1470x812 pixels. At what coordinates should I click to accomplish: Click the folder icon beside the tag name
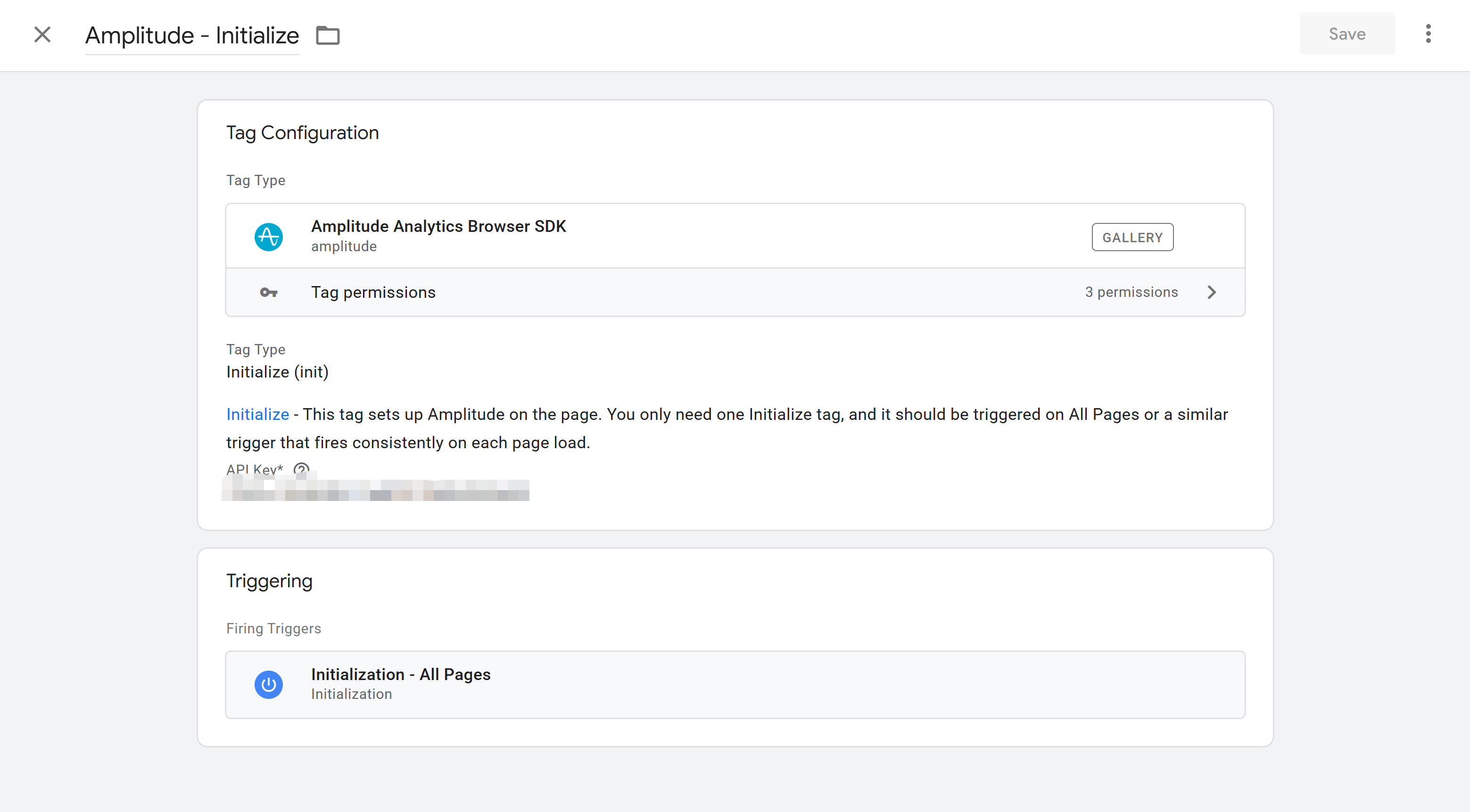[x=328, y=35]
